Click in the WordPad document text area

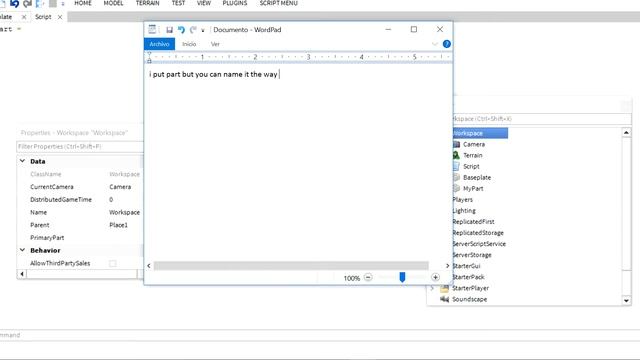[x=298, y=163]
